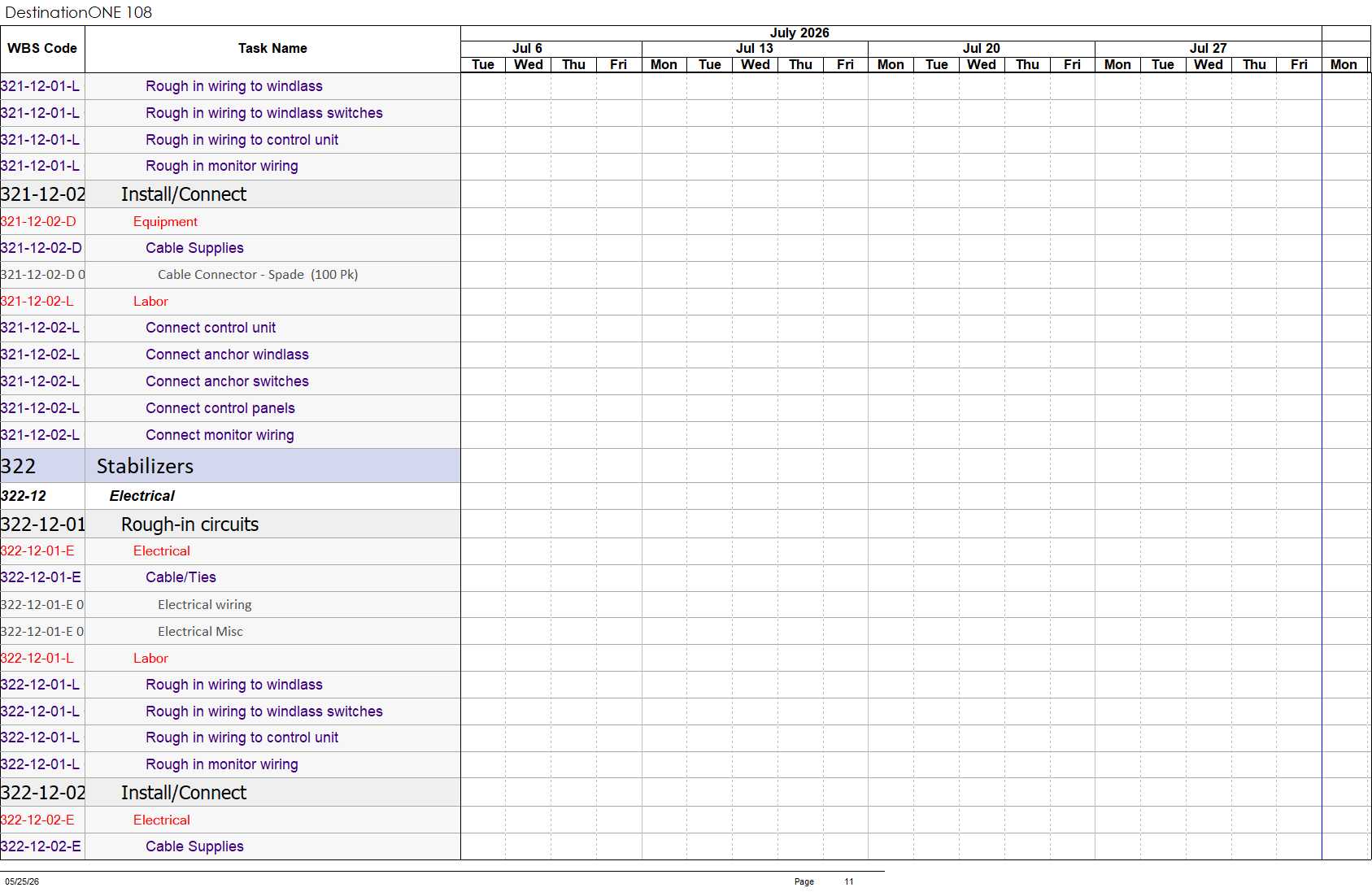1372x892 pixels.
Task: Select Cable Supplies in row 322-12-02-E
Action: click(194, 846)
